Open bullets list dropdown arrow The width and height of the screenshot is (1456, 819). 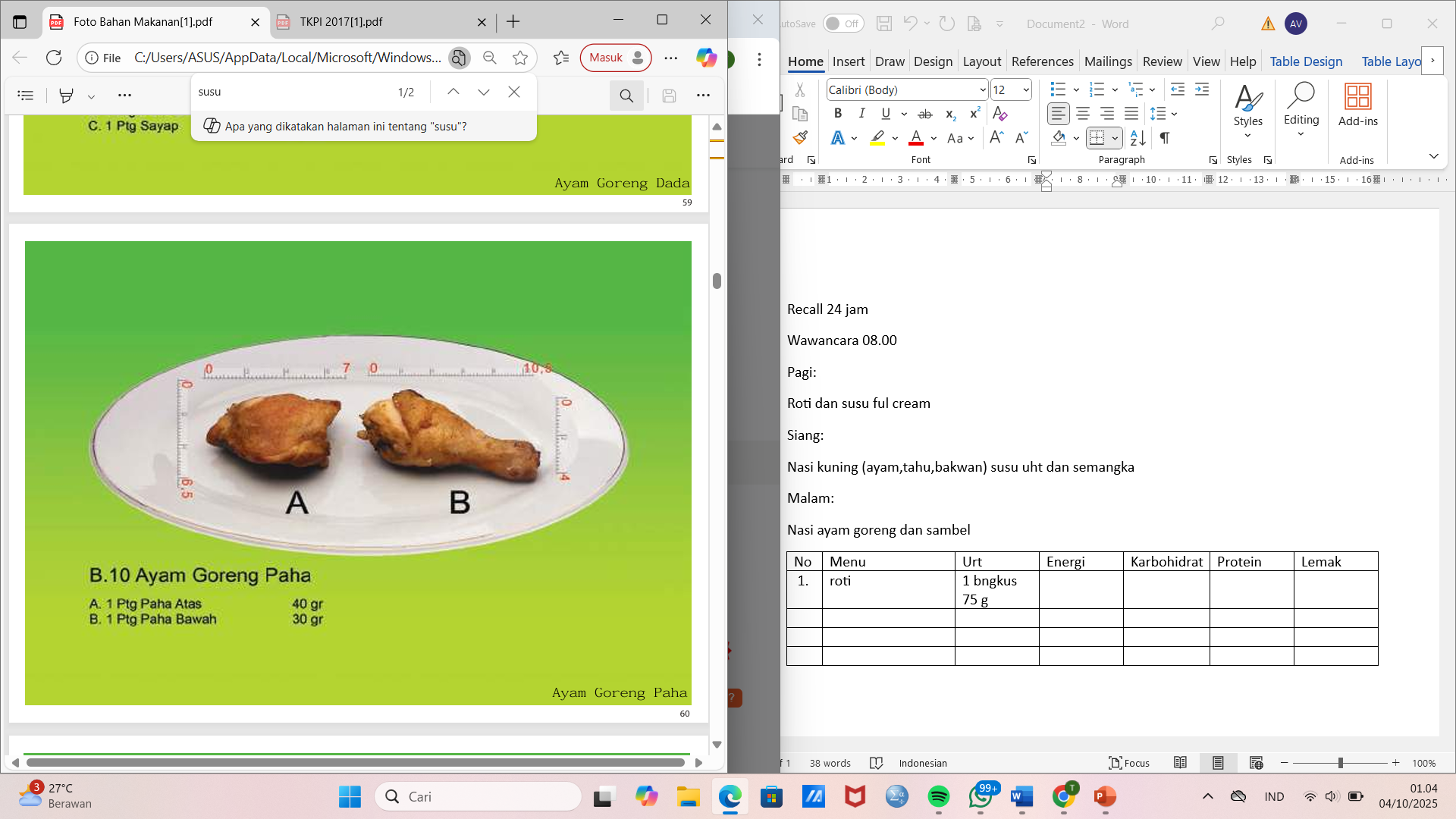click(x=1076, y=90)
